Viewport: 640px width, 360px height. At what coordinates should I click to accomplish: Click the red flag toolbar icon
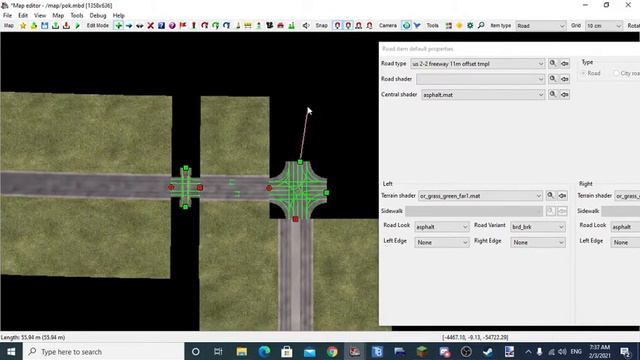point(183,26)
